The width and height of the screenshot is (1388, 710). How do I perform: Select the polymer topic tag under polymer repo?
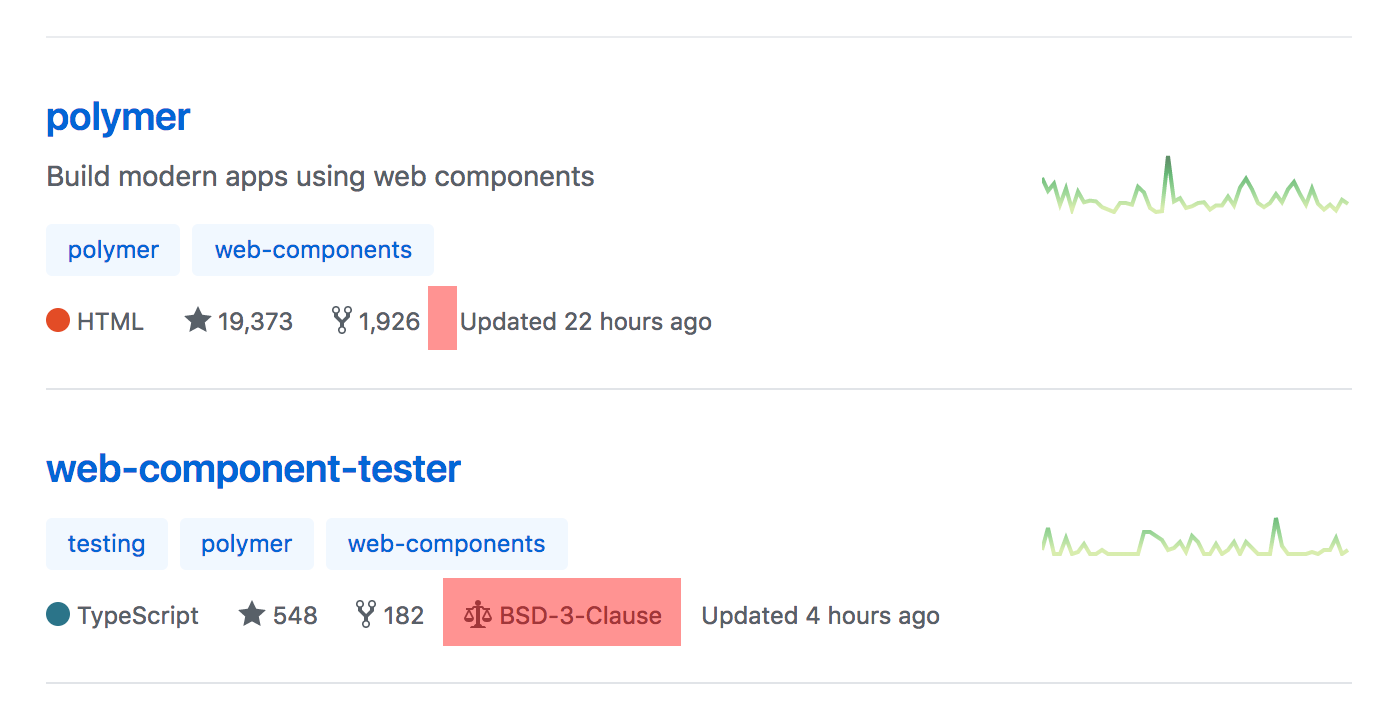[112, 249]
